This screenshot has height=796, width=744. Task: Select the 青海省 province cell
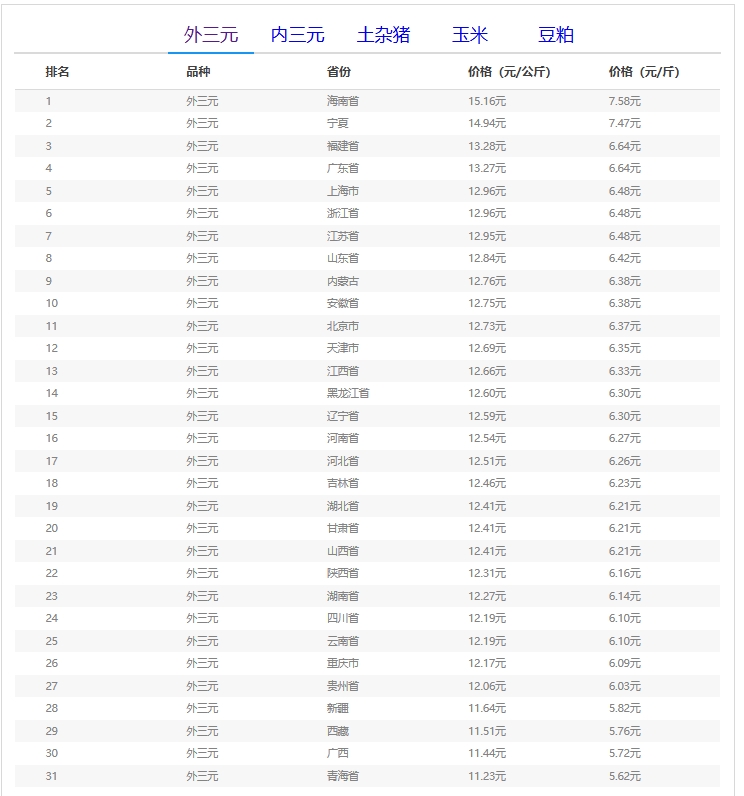coord(343,776)
